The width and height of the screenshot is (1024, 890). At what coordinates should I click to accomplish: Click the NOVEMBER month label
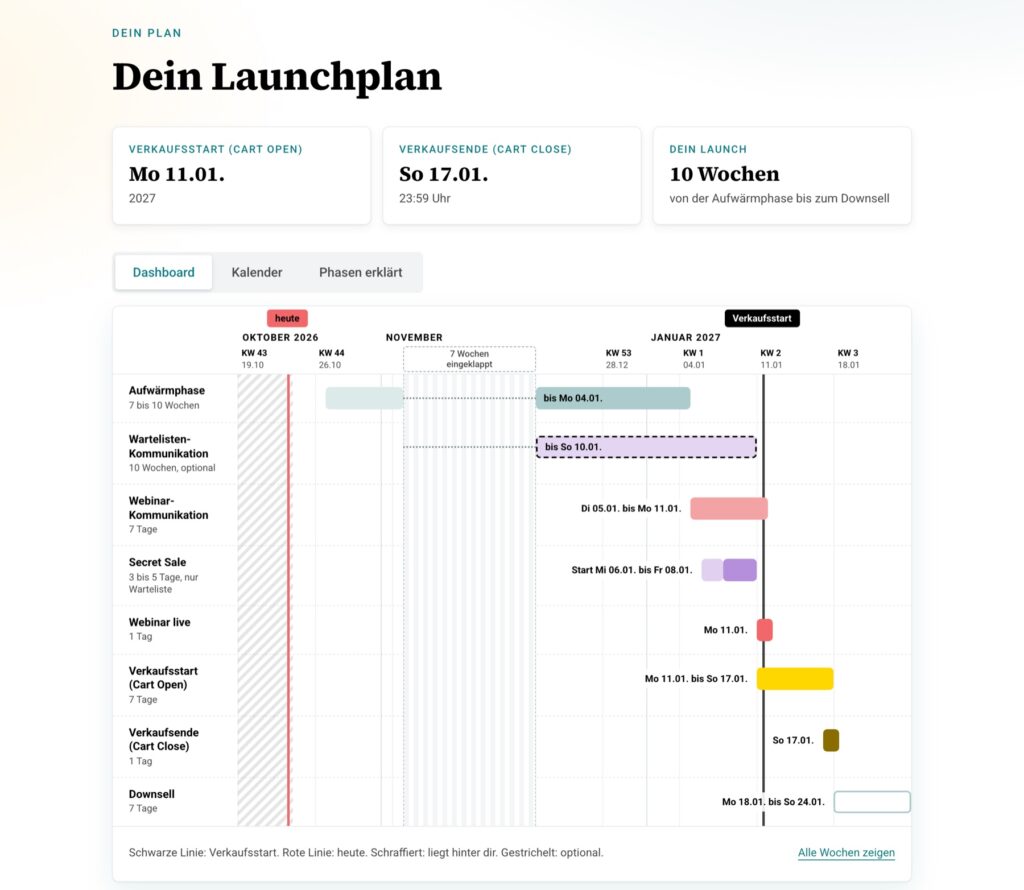tap(414, 338)
